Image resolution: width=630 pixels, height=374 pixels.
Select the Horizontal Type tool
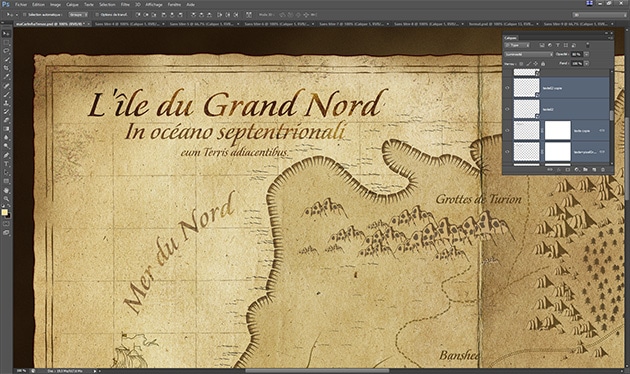coord(6,163)
